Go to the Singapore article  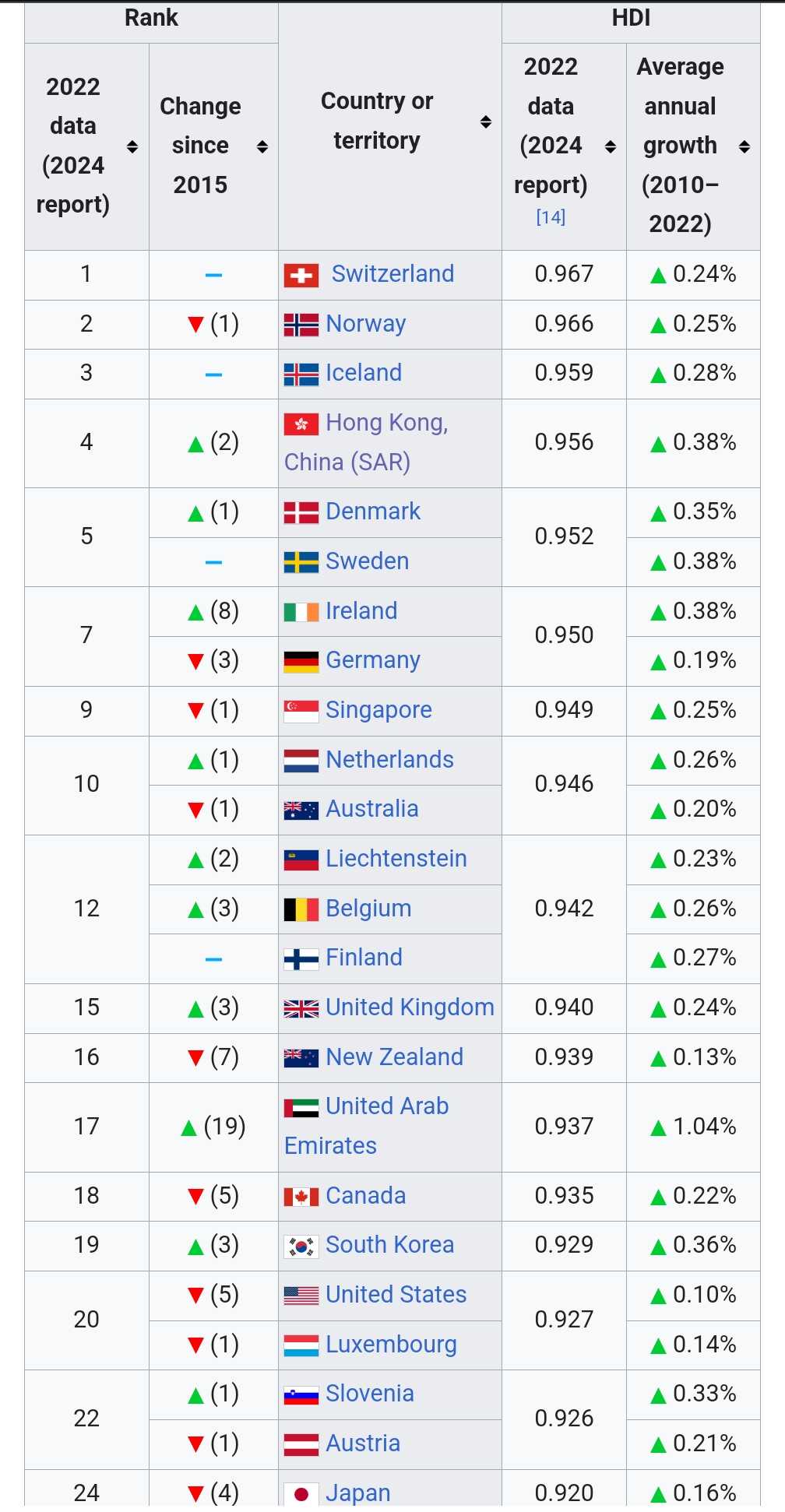[x=378, y=710]
